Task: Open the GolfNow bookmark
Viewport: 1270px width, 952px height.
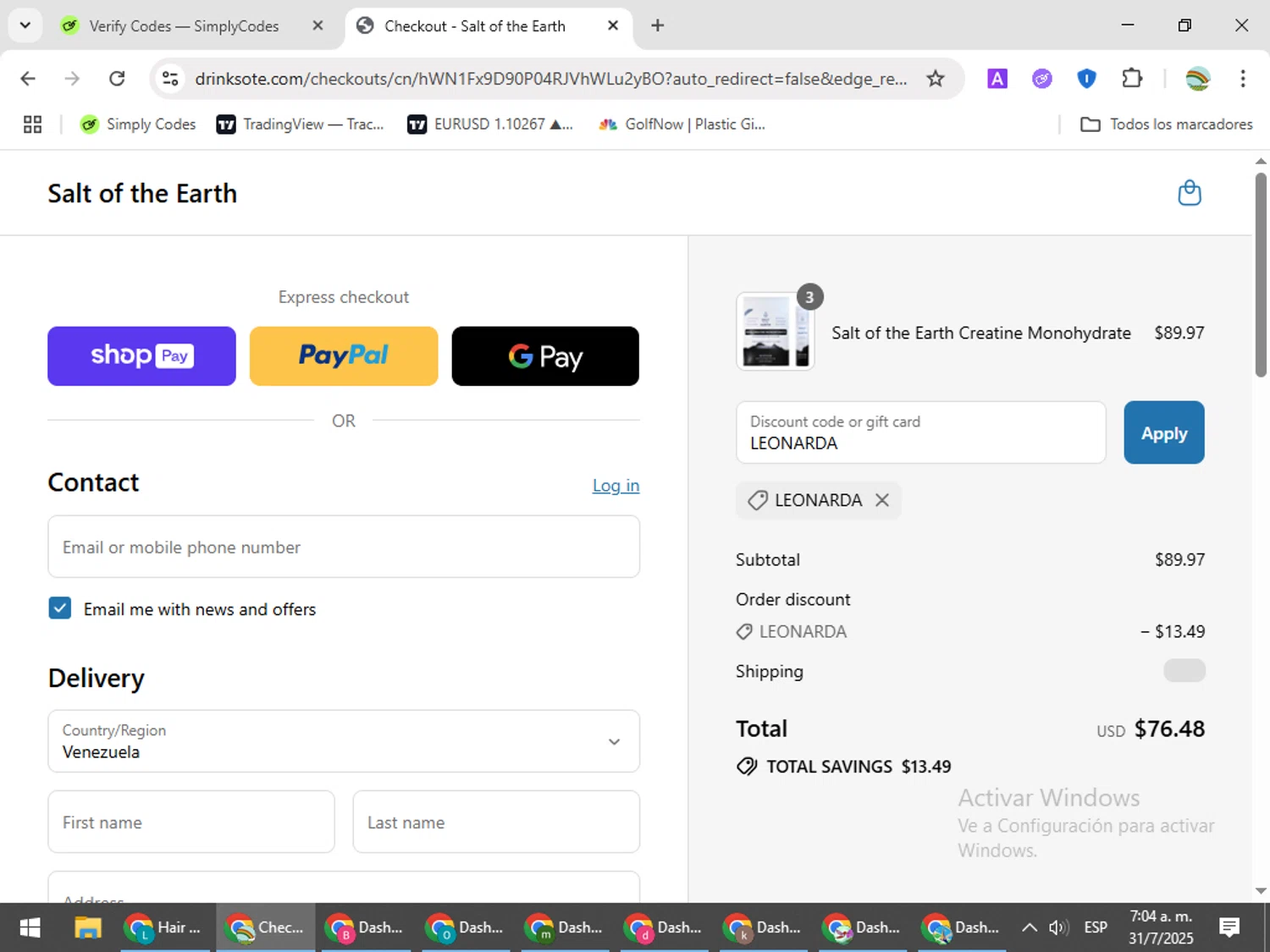Action: coord(682,124)
